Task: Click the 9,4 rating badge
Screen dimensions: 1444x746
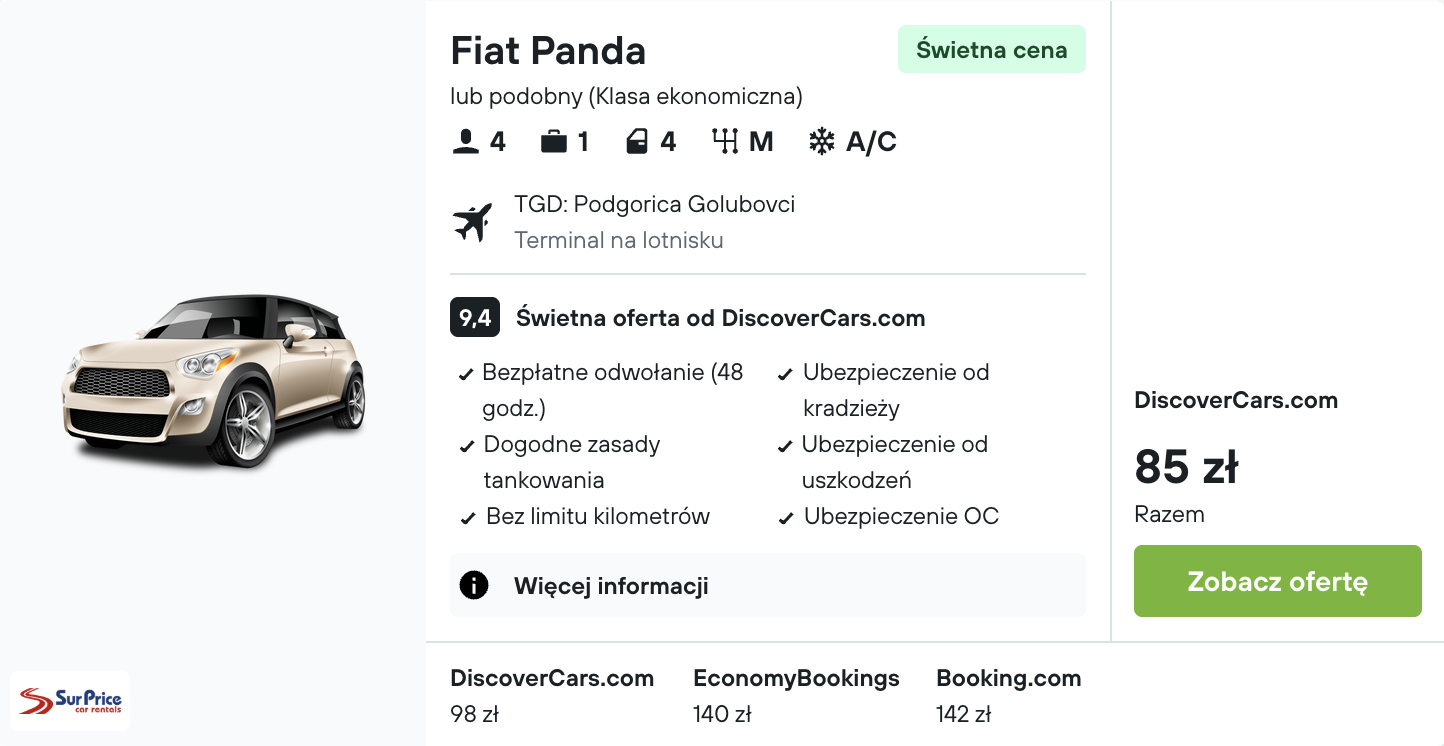Action: coord(474,317)
